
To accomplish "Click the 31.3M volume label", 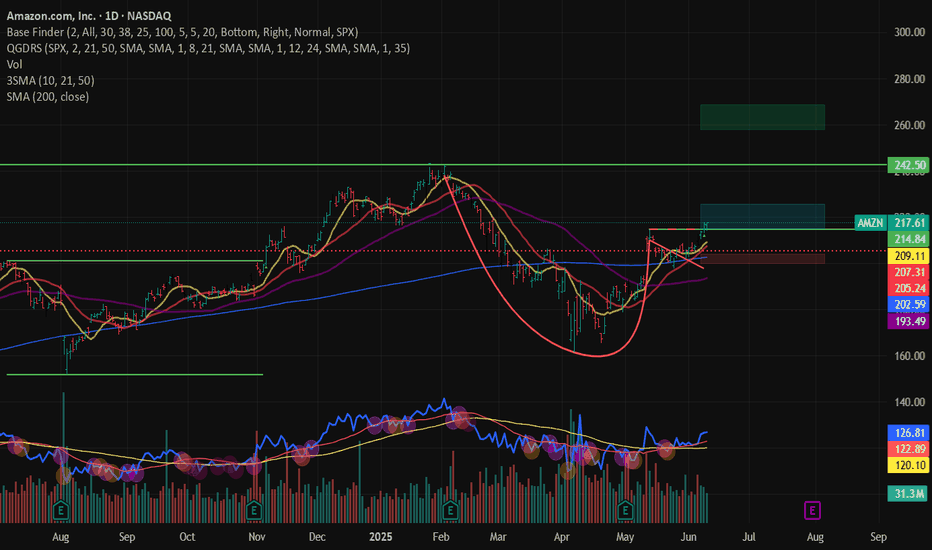I will 908,494.
